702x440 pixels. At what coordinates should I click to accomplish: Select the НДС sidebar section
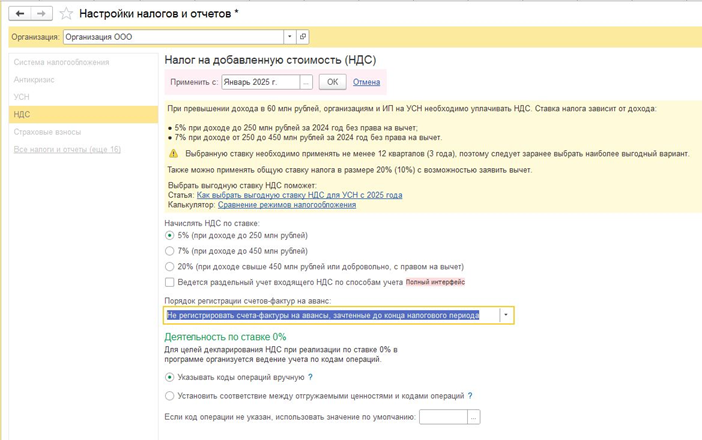[x=83, y=115]
